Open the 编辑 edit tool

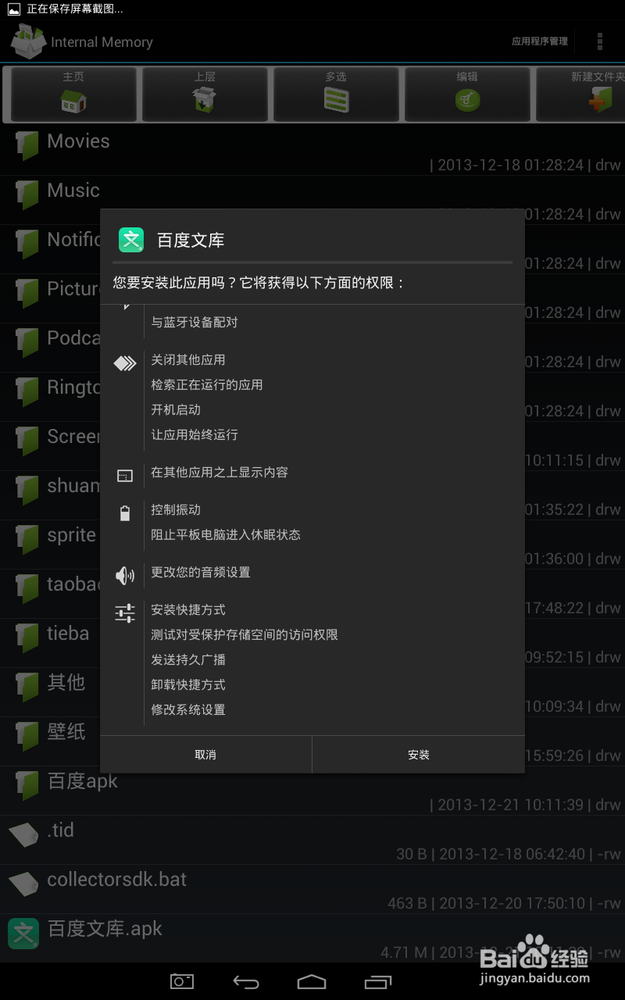467,94
